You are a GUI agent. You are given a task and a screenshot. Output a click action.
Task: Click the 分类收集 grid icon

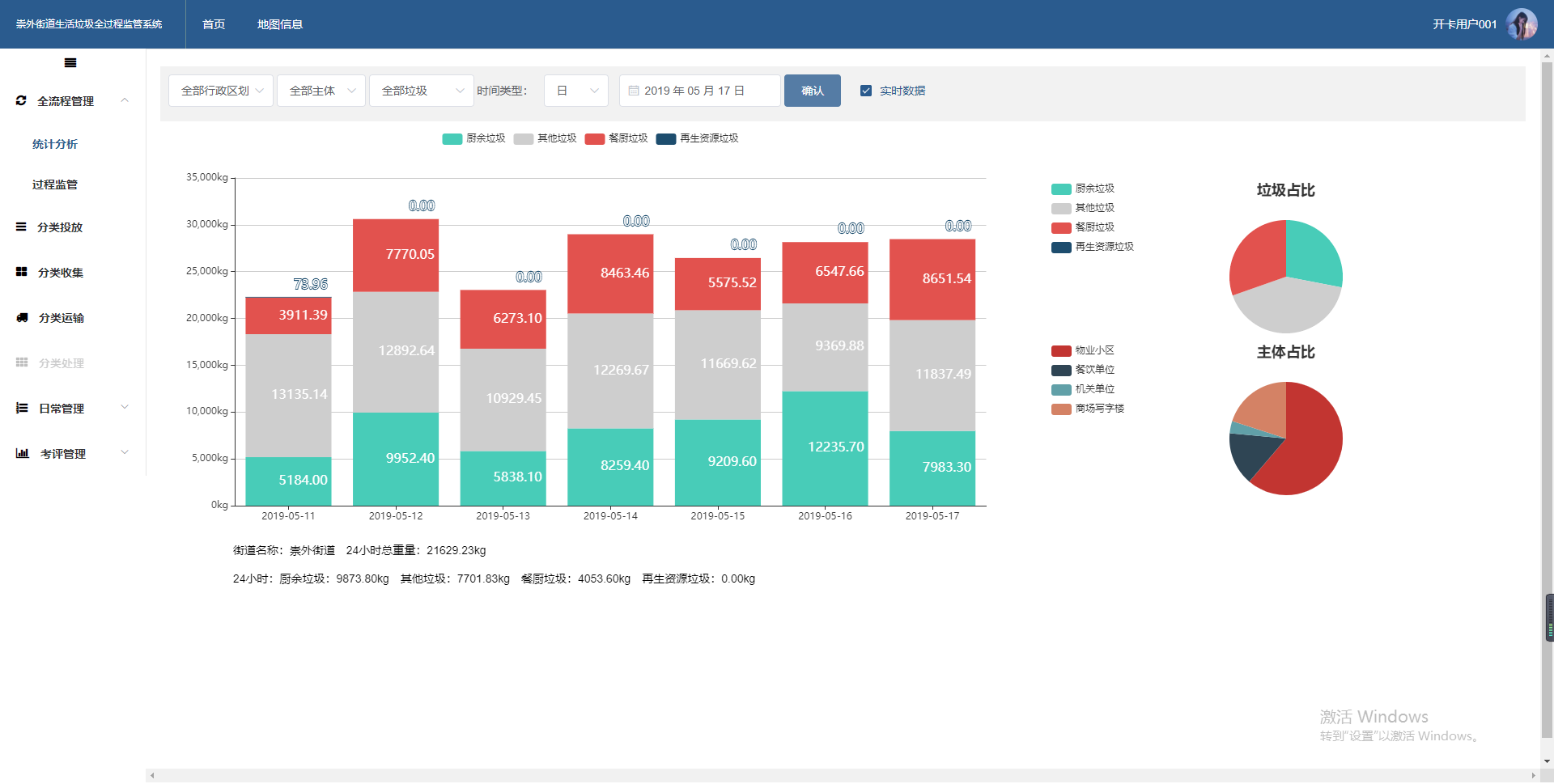(x=22, y=273)
